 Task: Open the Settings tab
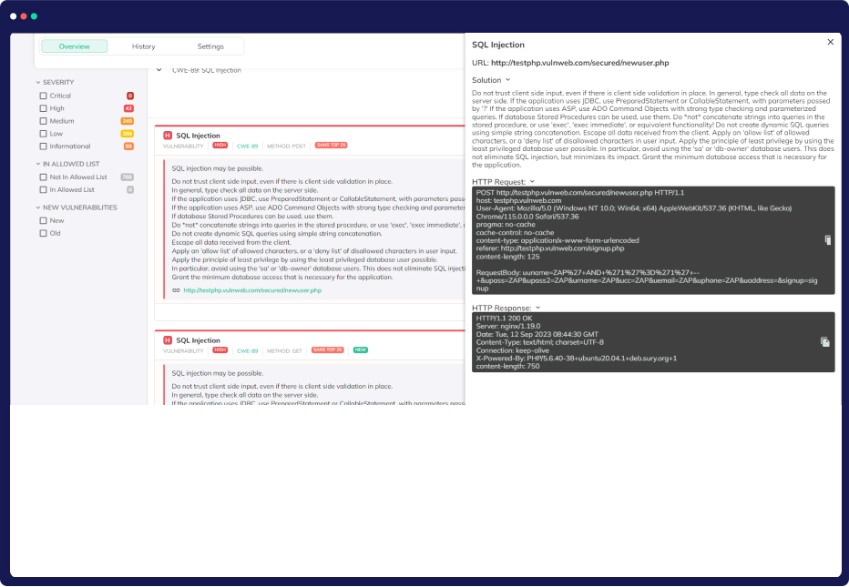pyautogui.click(x=210, y=46)
